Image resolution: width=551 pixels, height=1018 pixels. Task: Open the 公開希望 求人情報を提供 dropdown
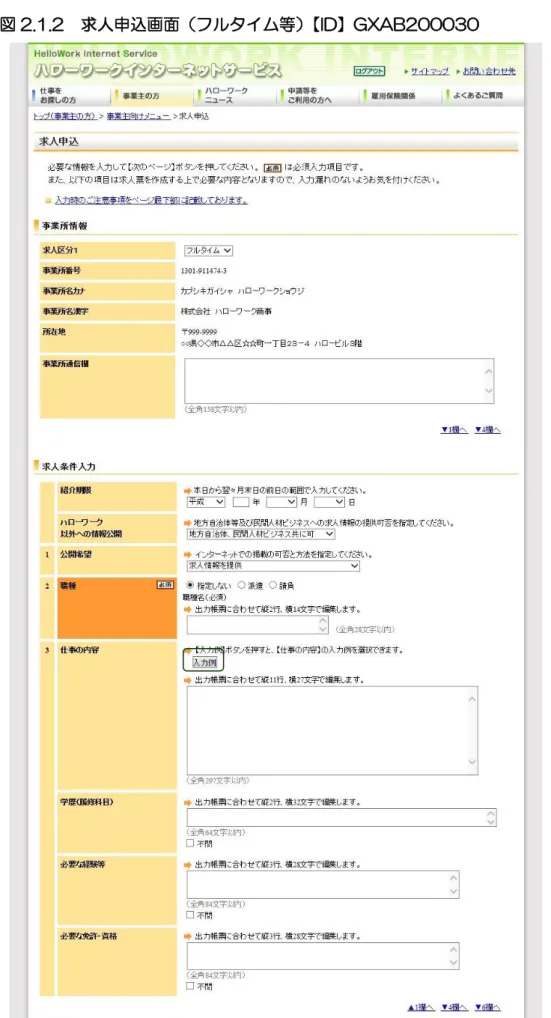pos(272,565)
